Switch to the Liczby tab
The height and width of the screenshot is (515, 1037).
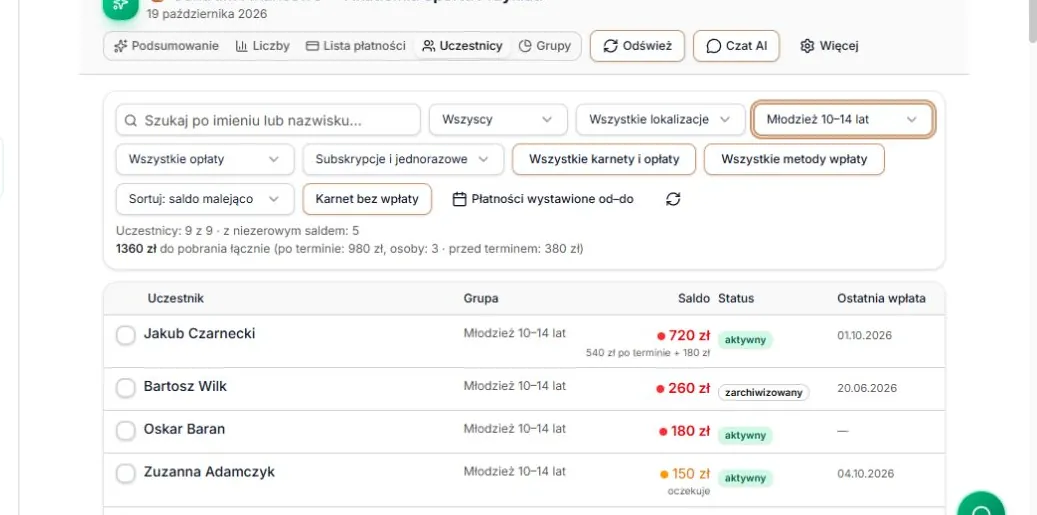pos(263,46)
